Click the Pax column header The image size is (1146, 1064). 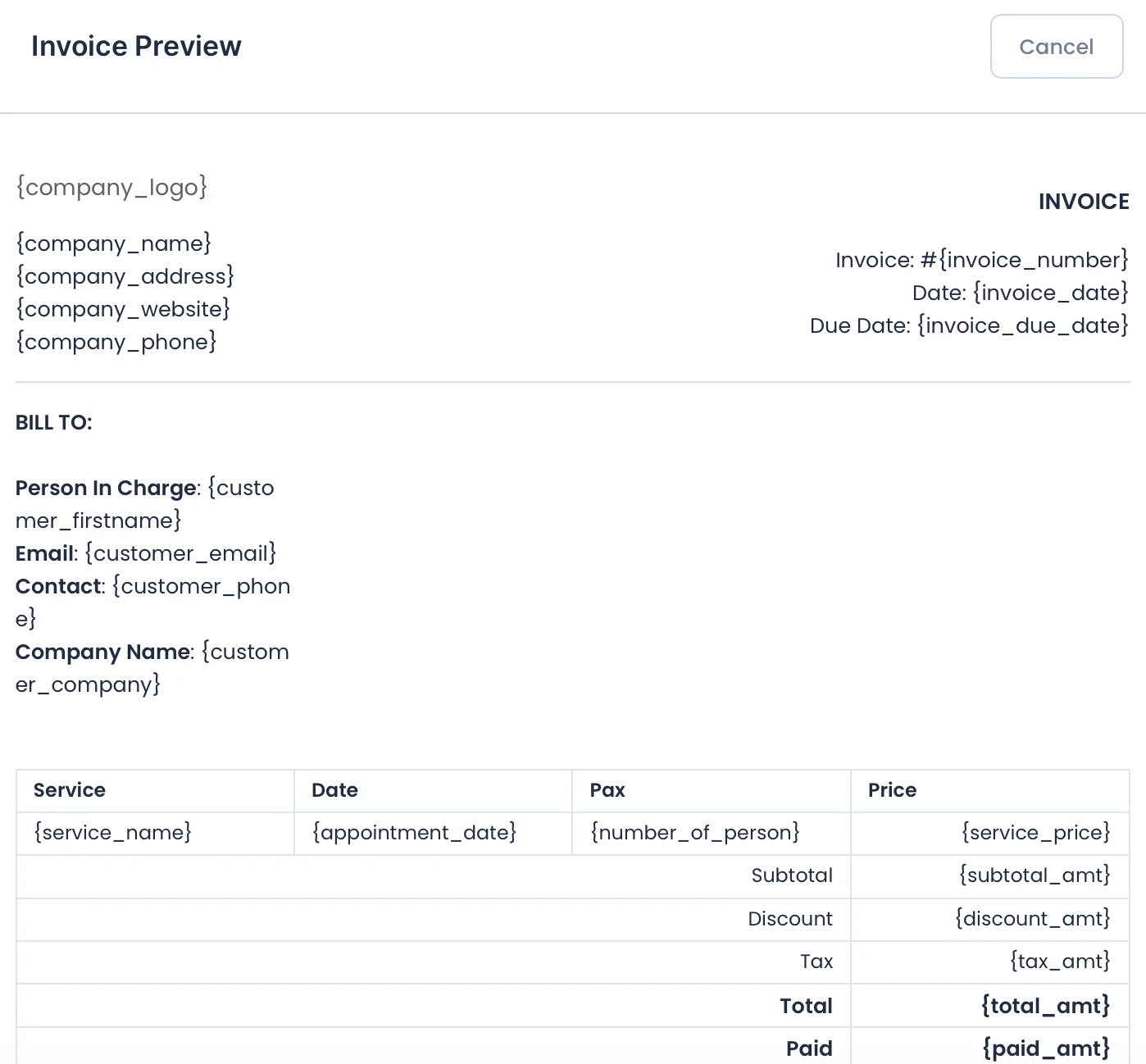tap(607, 790)
